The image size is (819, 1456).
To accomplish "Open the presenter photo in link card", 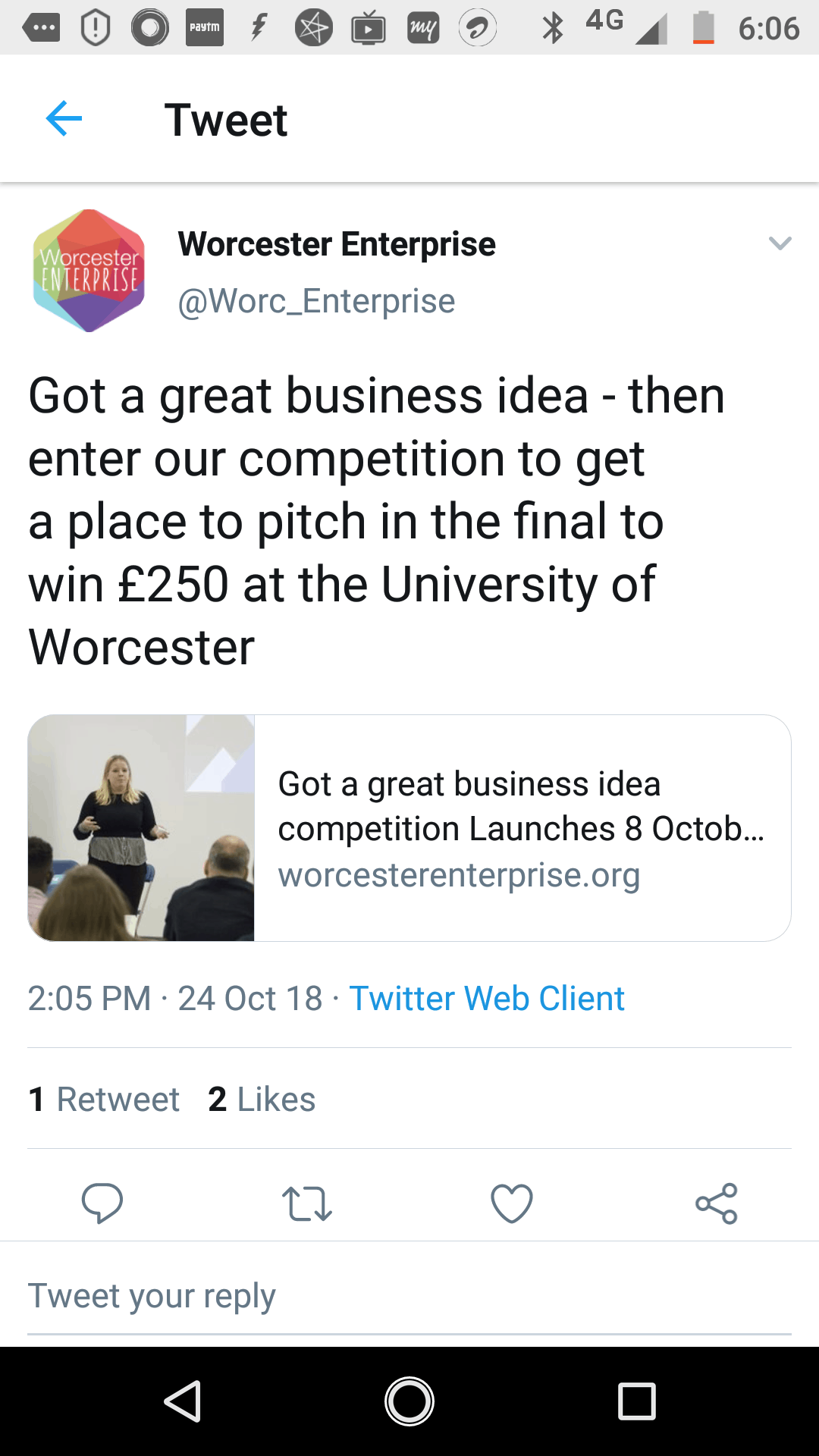I will [141, 828].
